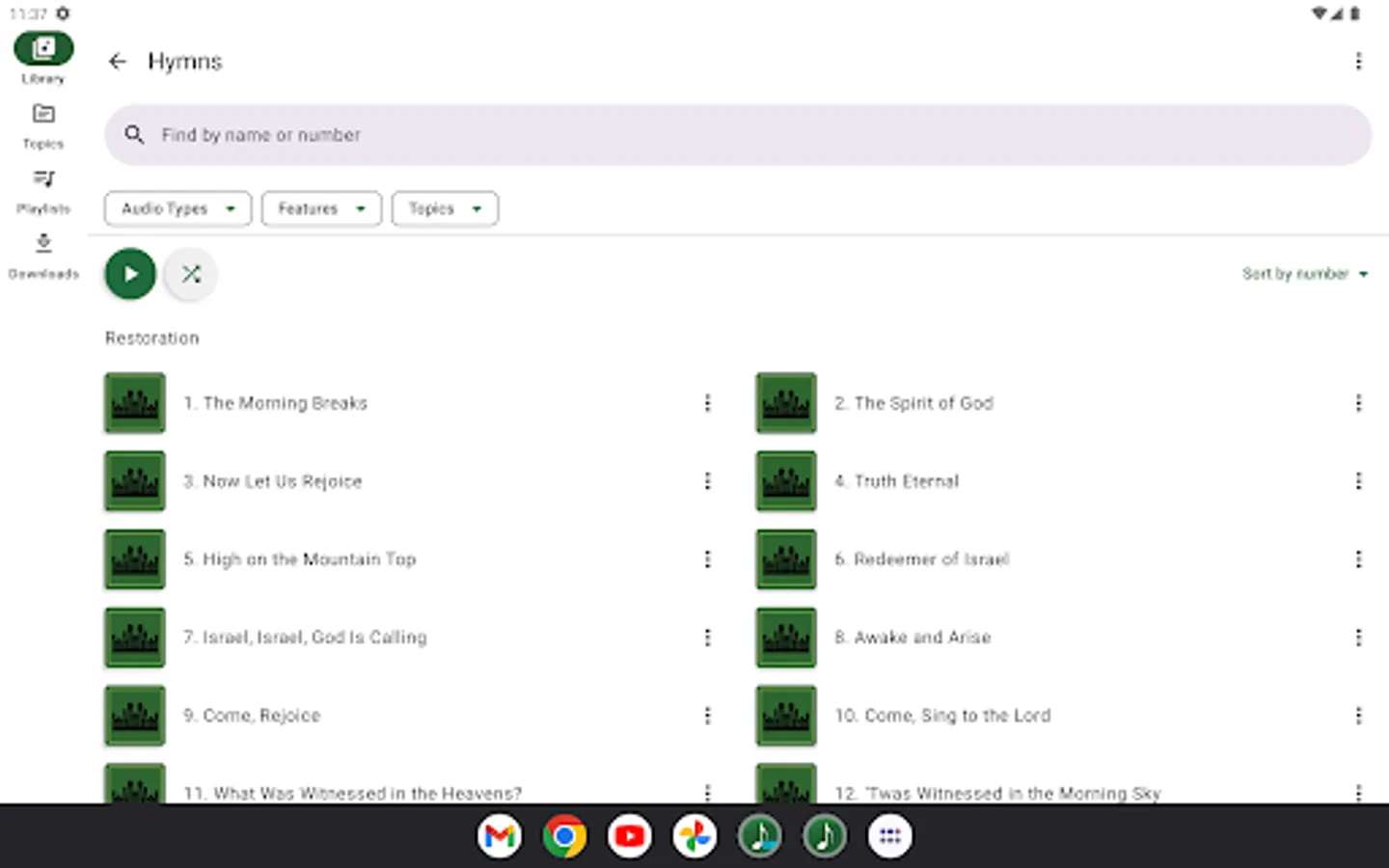
Task: Open the Awake and Arise album thumbnail
Action: [785, 637]
